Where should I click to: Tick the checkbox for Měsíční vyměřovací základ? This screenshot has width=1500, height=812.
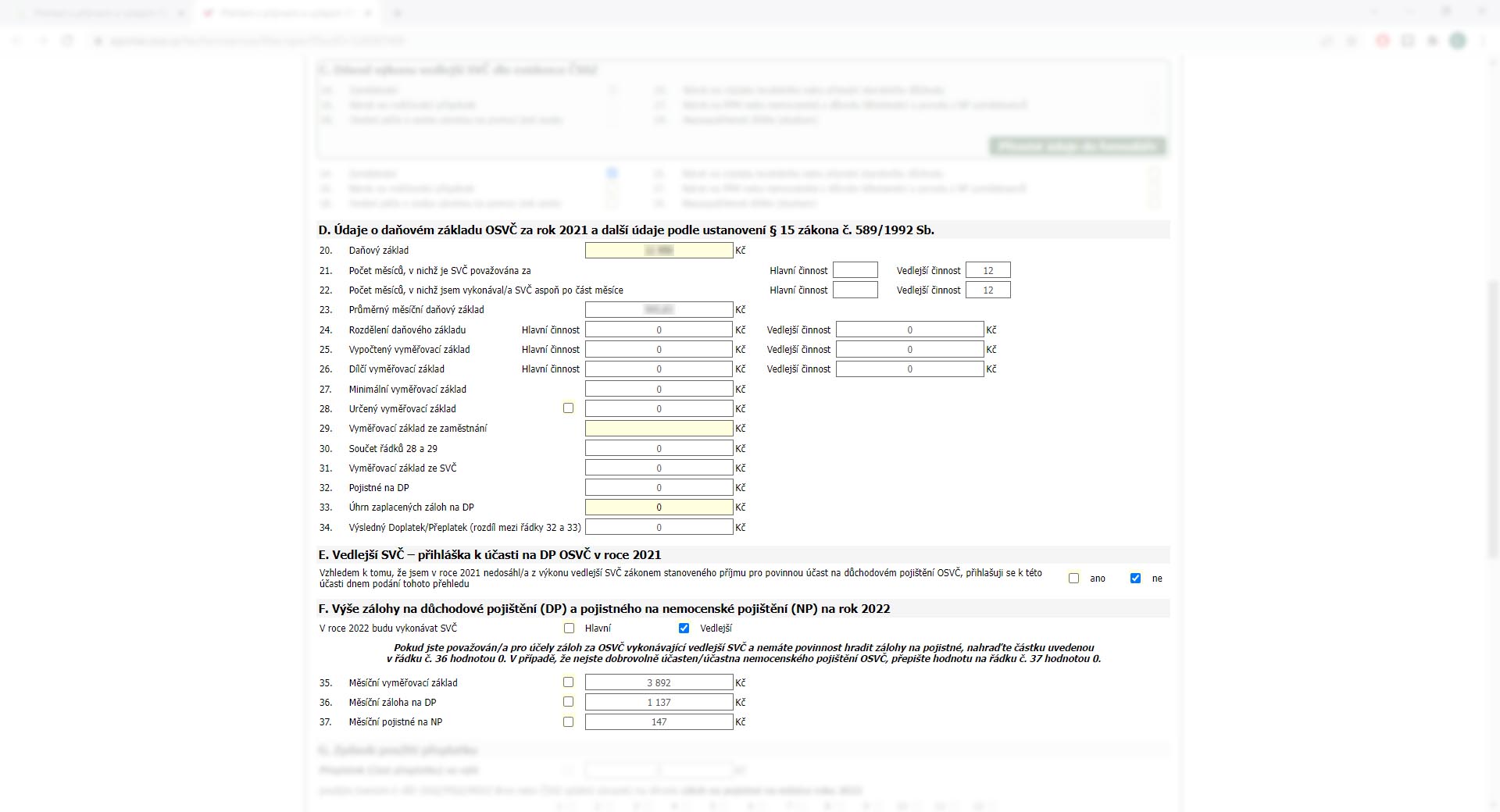(x=568, y=682)
